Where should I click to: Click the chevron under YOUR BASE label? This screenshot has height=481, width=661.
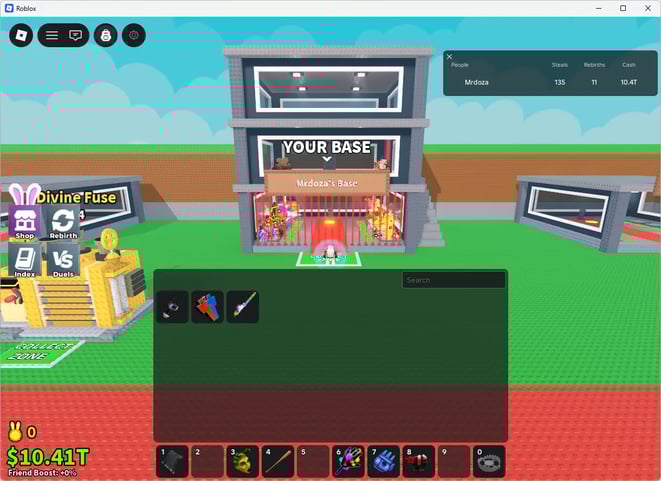click(326, 160)
